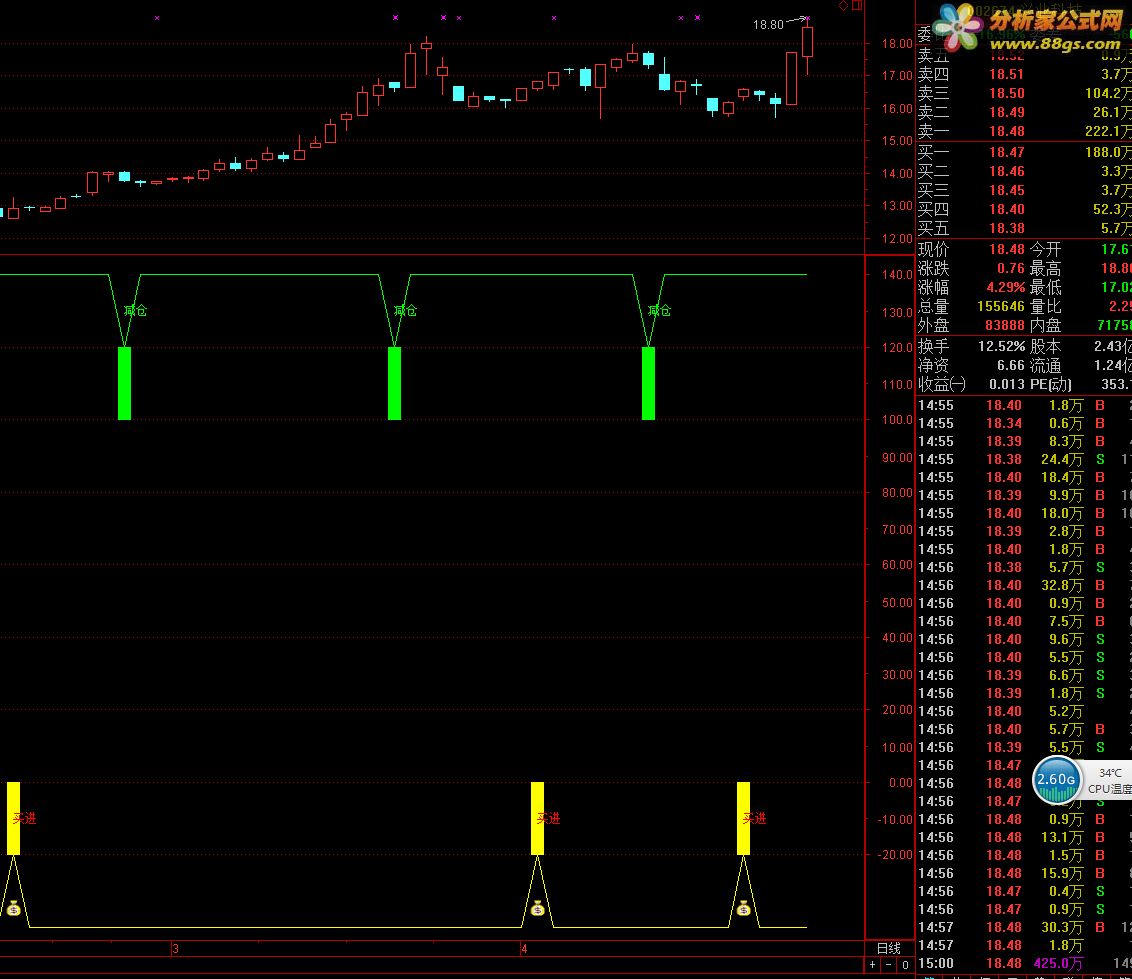Click the 14:55 tick row with 24.4万
This screenshot has width=1132, height=979.
point(1024,459)
